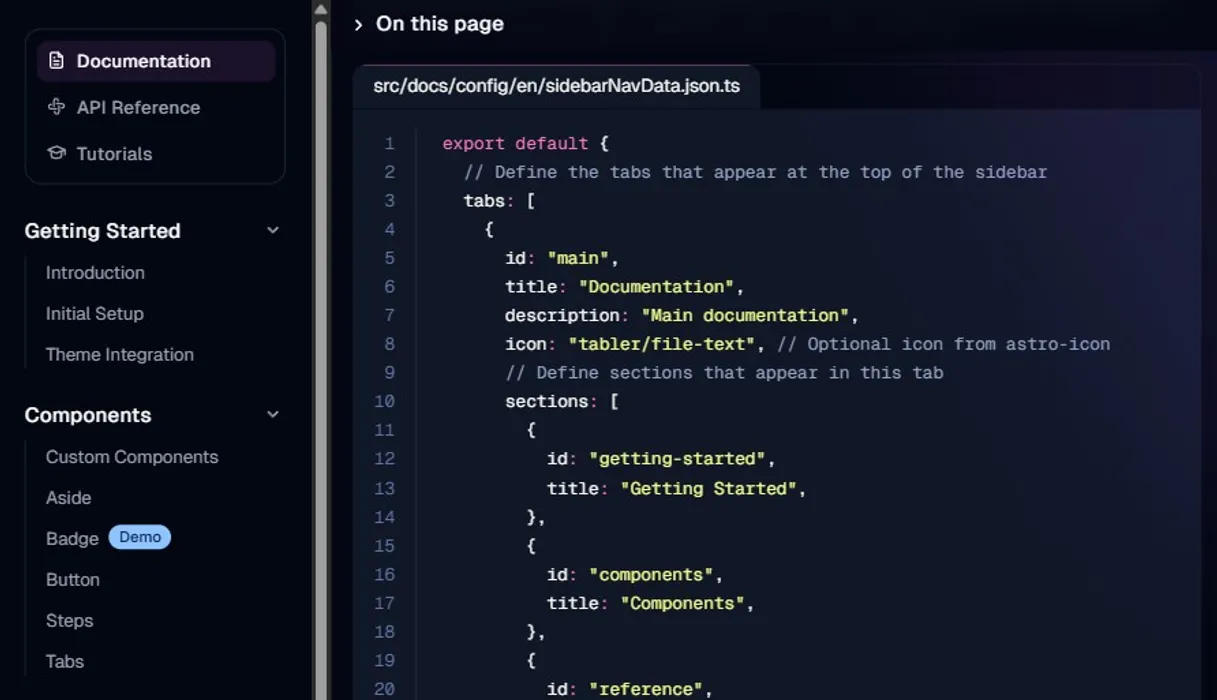
Task: Click line number 20 in the gutter
Action: point(385,689)
